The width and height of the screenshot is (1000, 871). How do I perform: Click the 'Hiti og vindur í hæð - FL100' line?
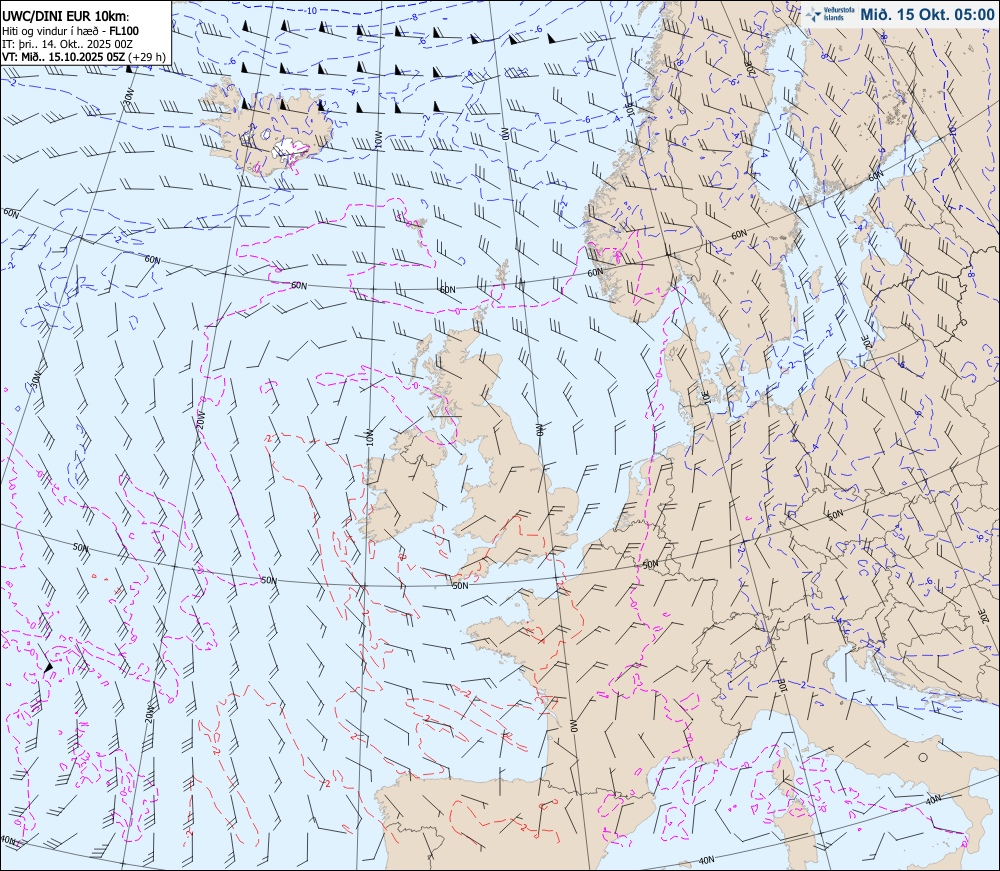pyautogui.click(x=70, y=31)
